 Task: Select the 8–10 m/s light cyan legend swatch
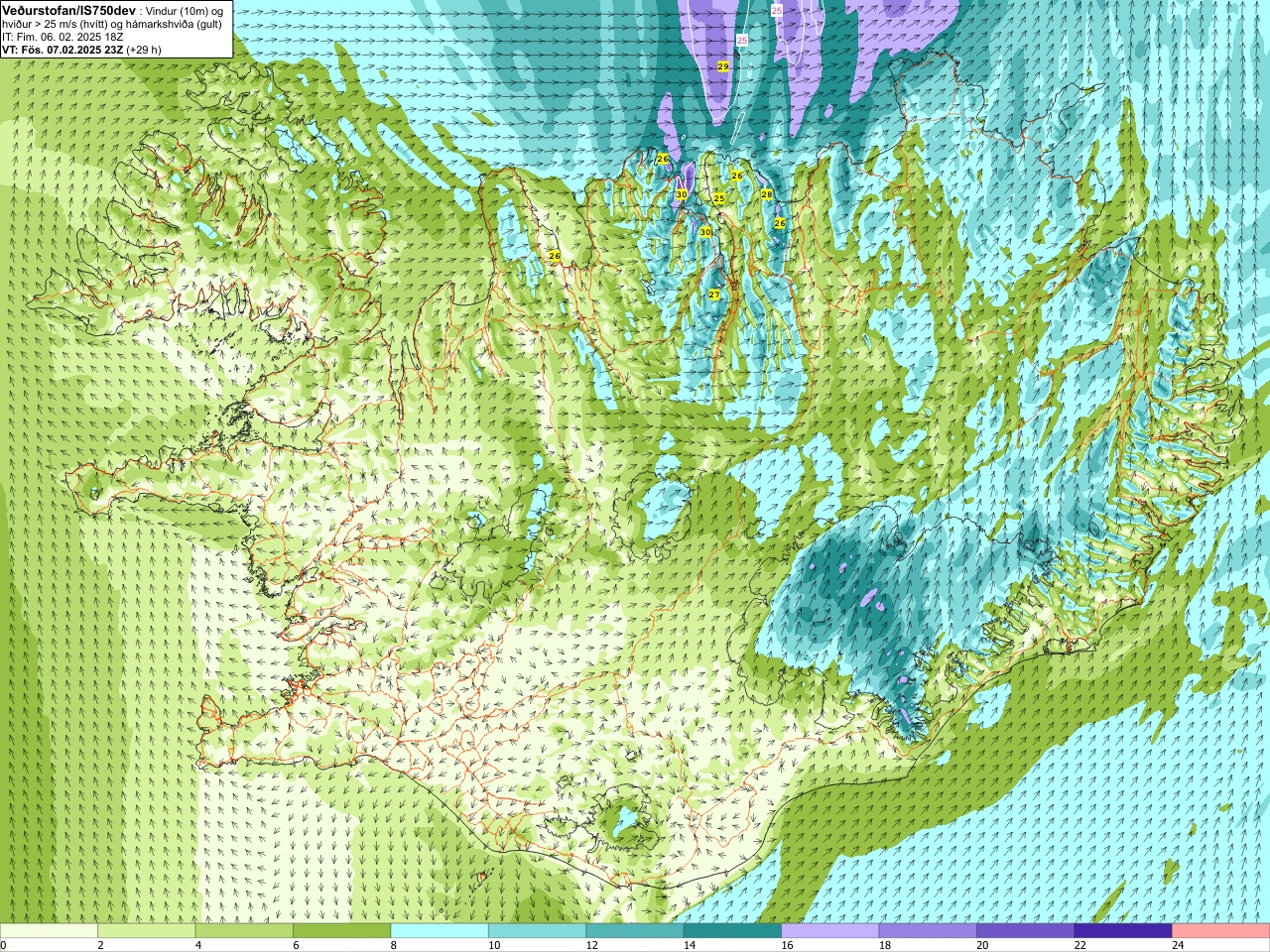440,931
